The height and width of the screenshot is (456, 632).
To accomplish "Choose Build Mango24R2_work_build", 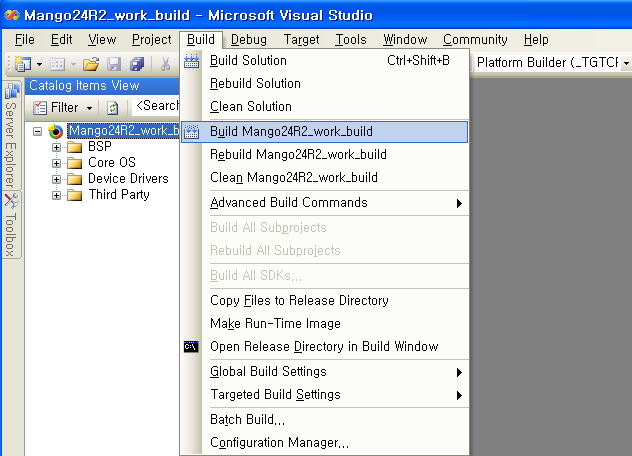I will [324, 132].
